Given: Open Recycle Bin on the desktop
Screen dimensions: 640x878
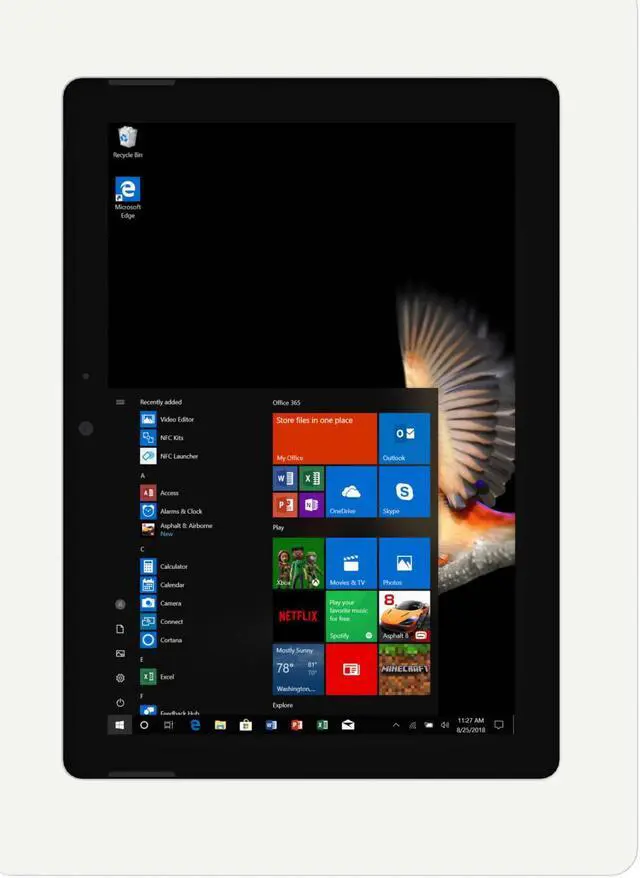Looking at the screenshot, I should click(127, 142).
